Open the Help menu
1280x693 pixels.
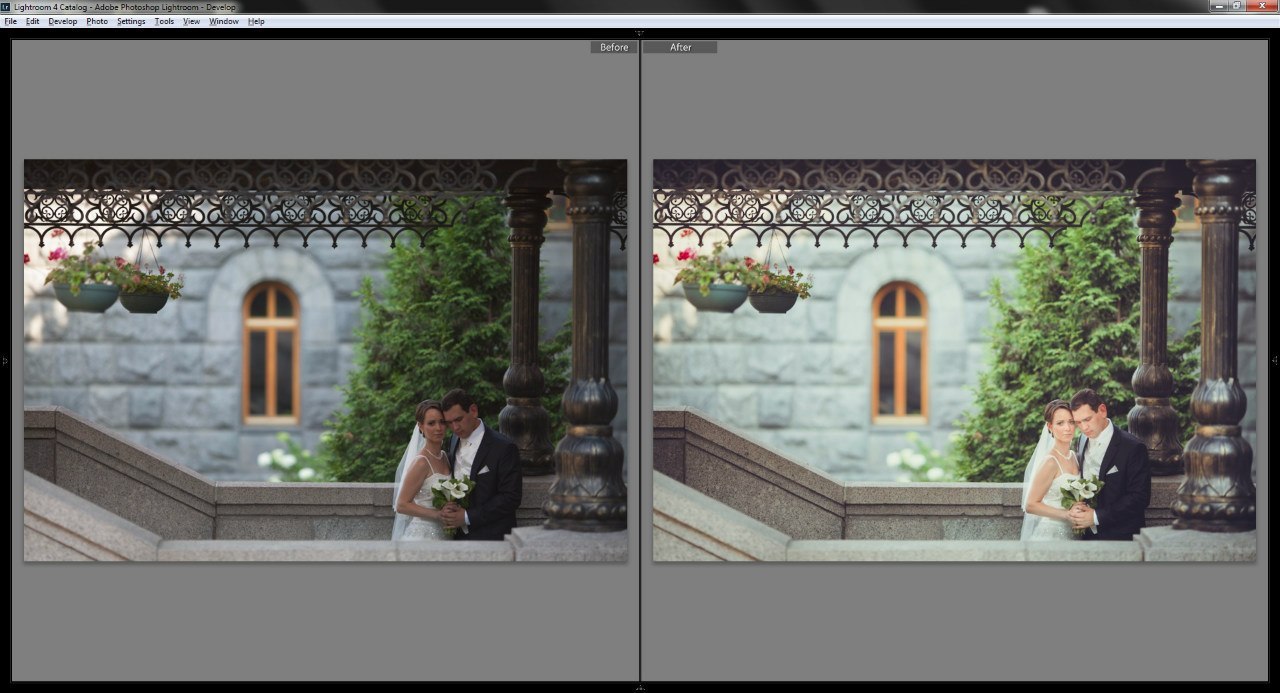pyautogui.click(x=256, y=21)
